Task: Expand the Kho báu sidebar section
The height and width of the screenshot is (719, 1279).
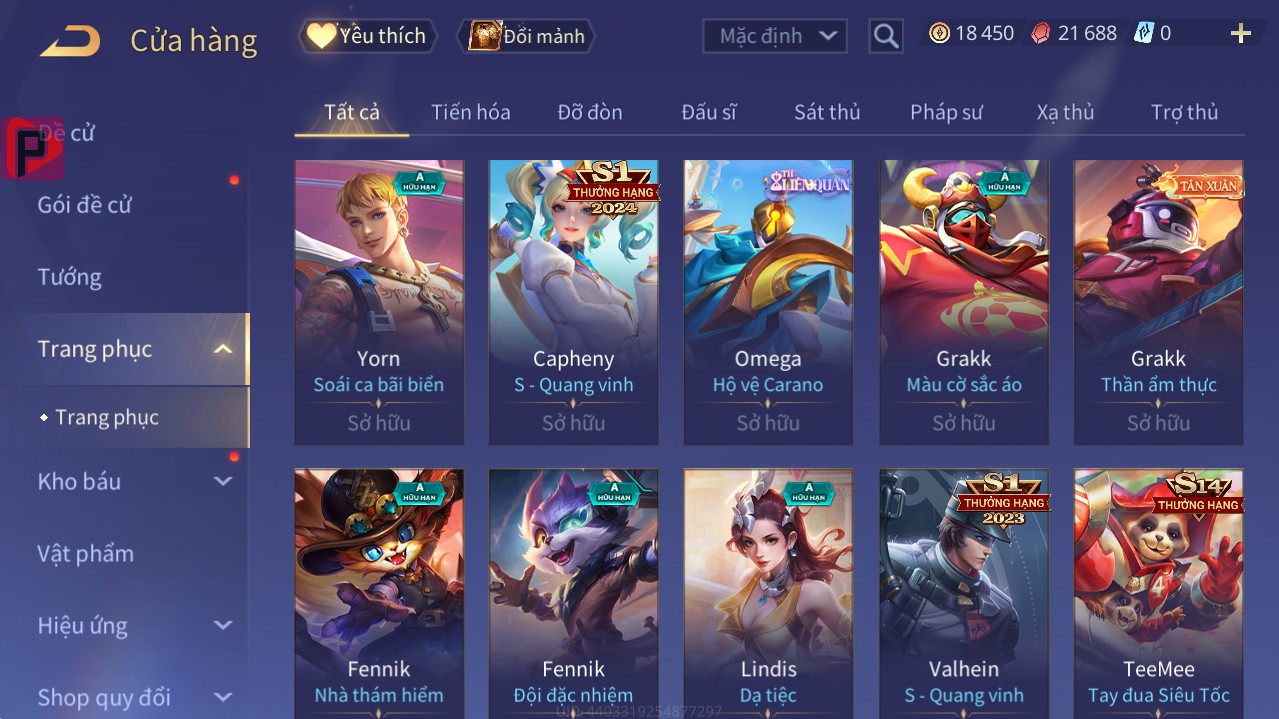Action: coord(223,481)
